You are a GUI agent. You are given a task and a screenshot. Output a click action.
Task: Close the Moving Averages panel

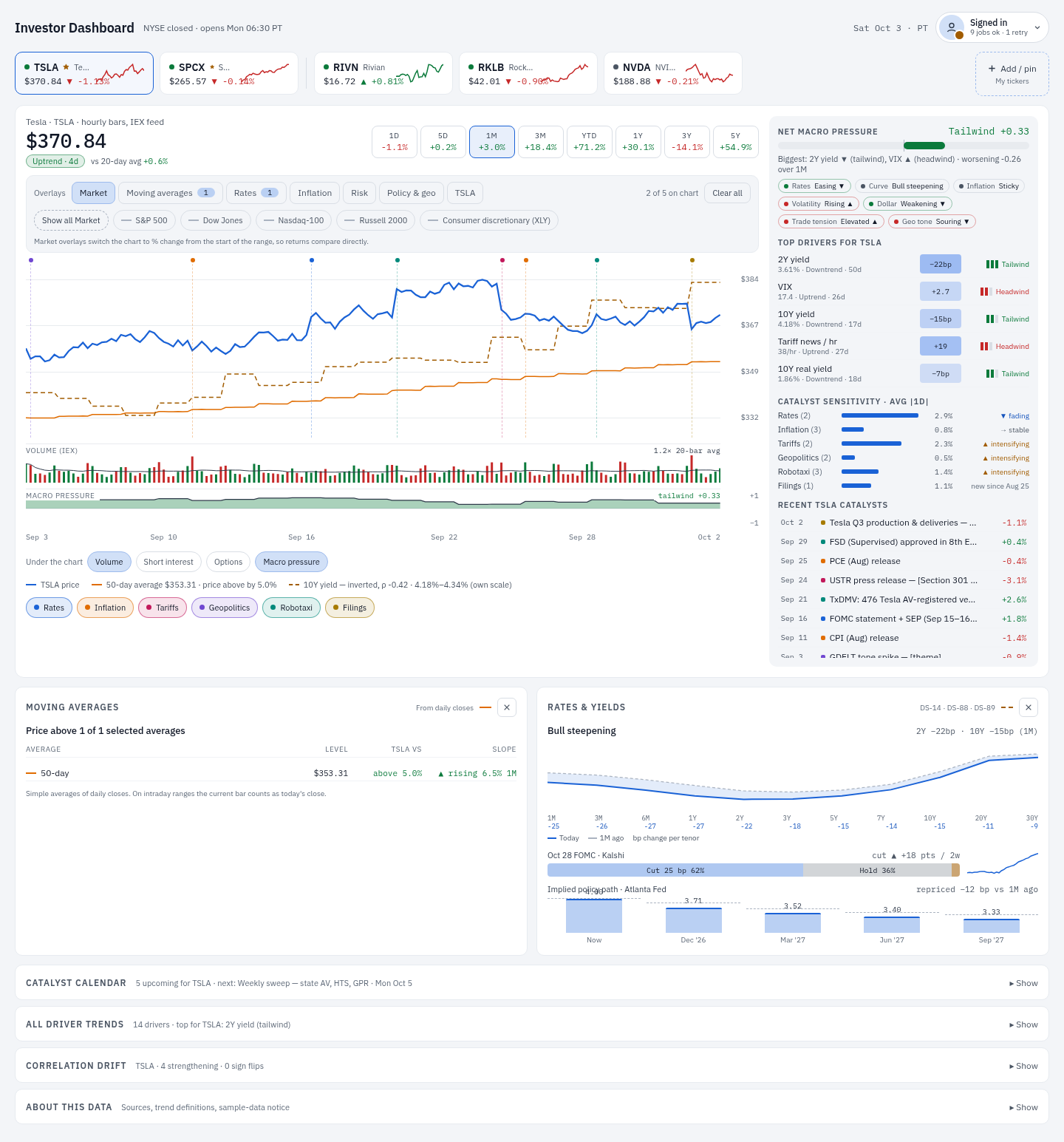click(x=507, y=707)
